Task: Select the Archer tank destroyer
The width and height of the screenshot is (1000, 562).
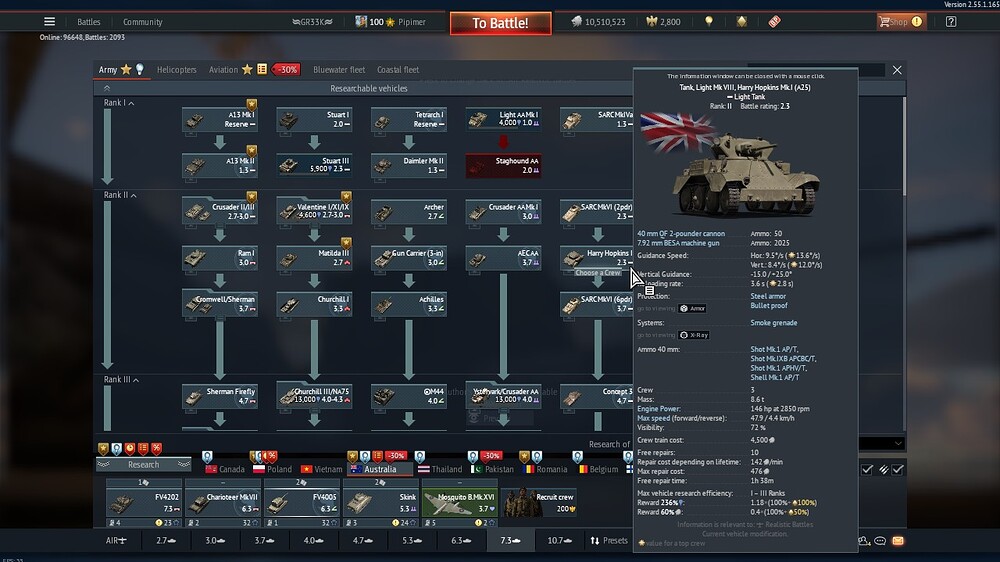Action: [409, 211]
